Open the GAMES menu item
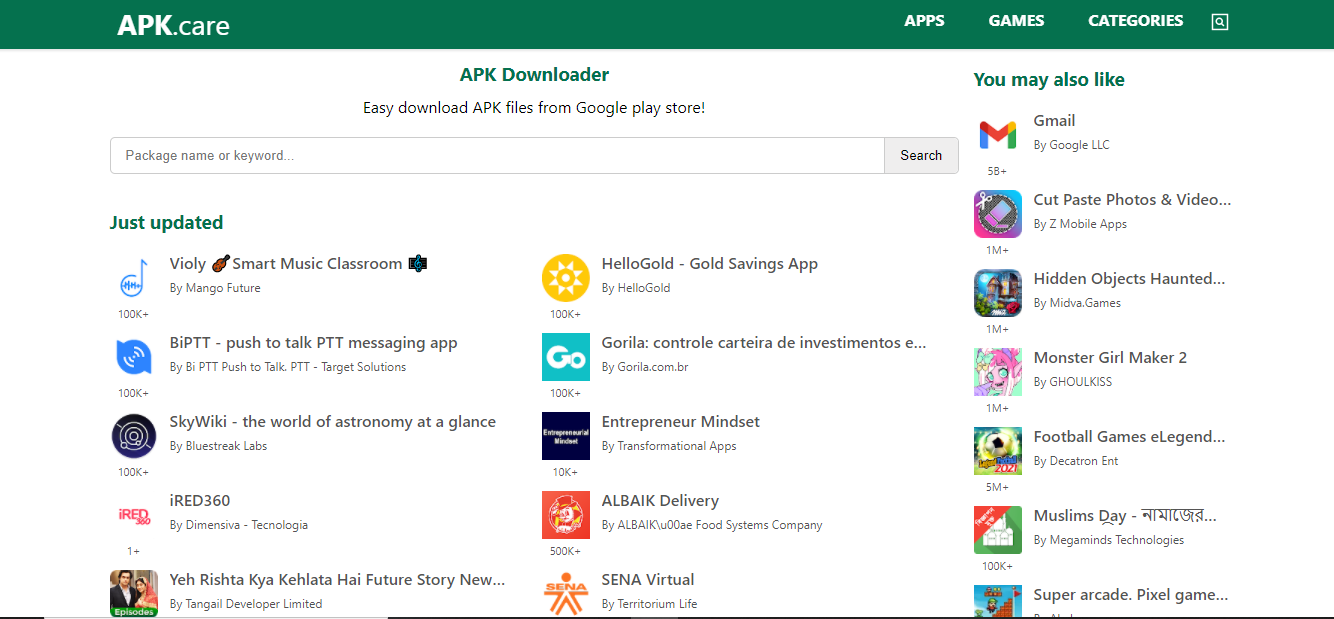Image resolution: width=1334 pixels, height=619 pixels. point(1016,20)
